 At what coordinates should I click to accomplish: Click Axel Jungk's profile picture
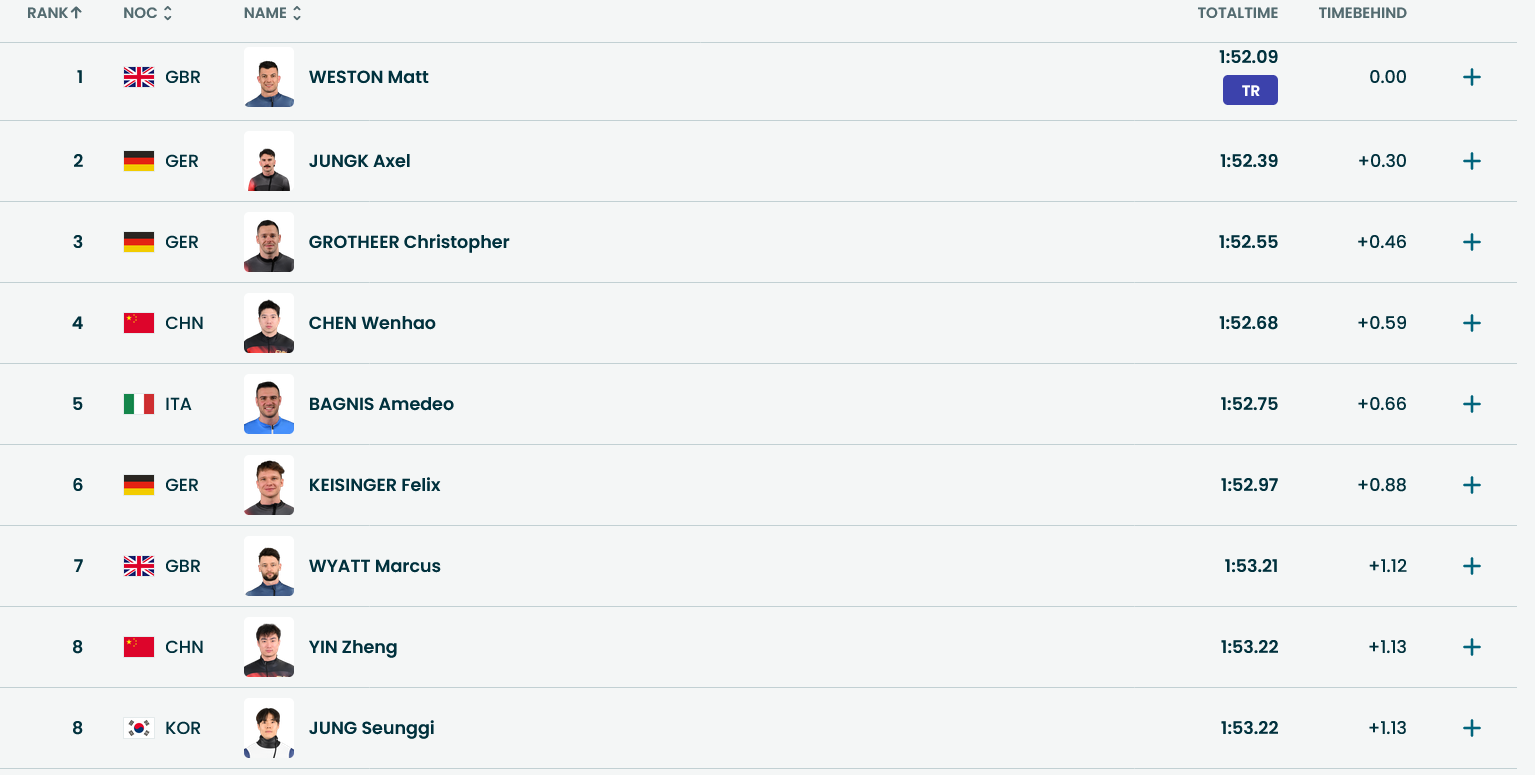pos(269,161)
